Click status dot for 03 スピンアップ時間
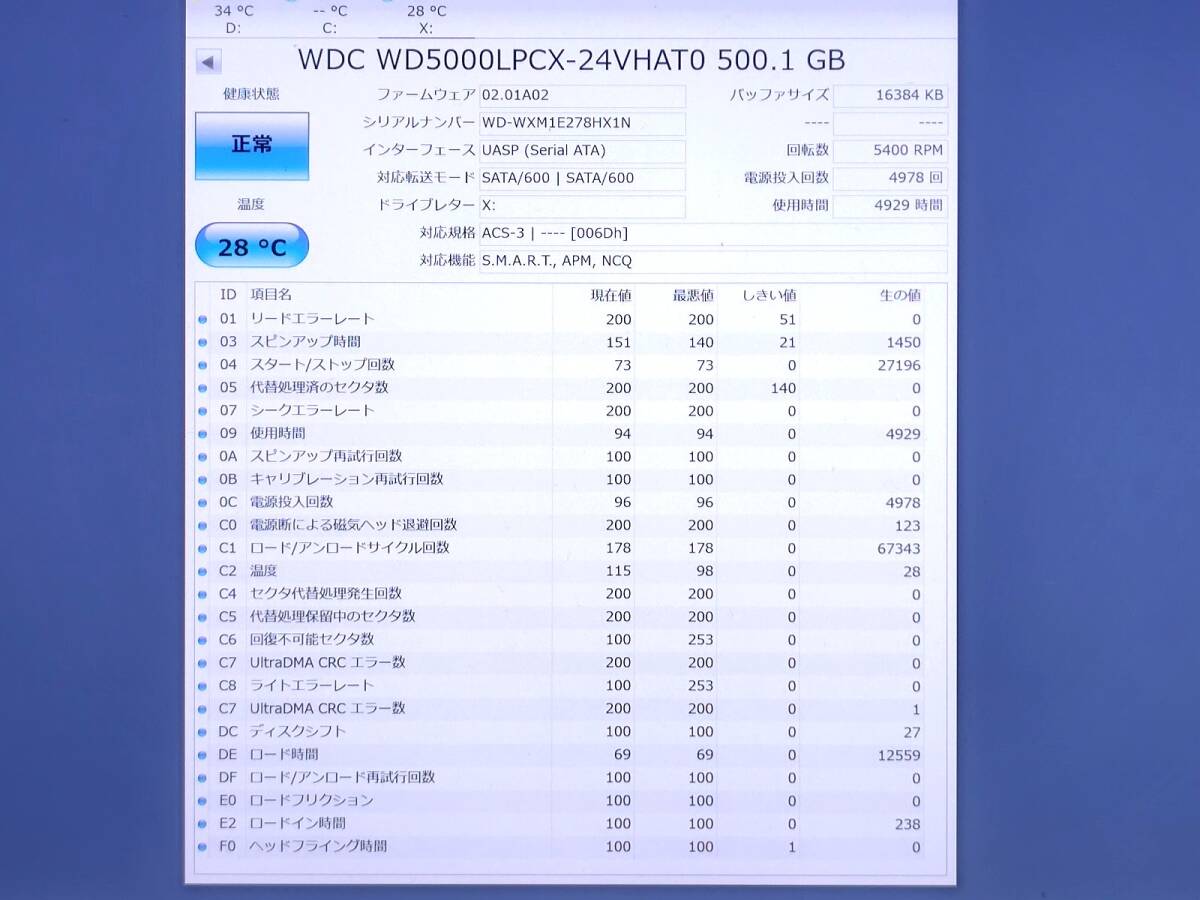 202,343
